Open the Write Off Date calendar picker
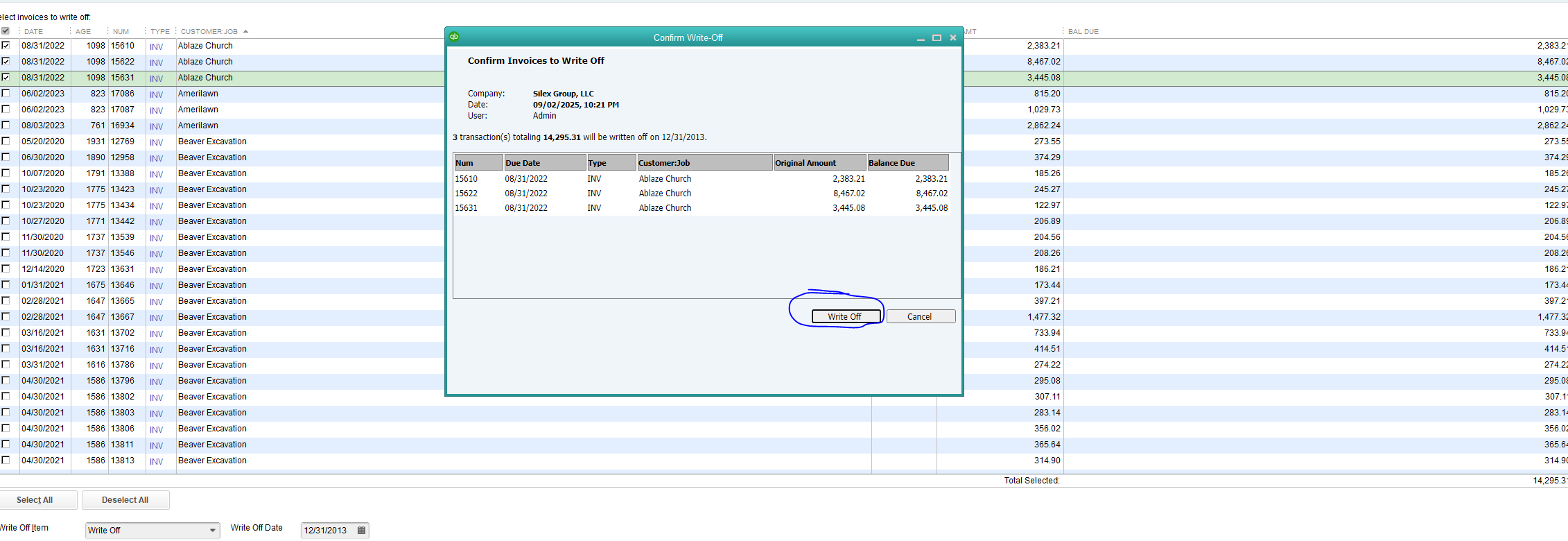The image size is (1568, 541). (361, 531)
